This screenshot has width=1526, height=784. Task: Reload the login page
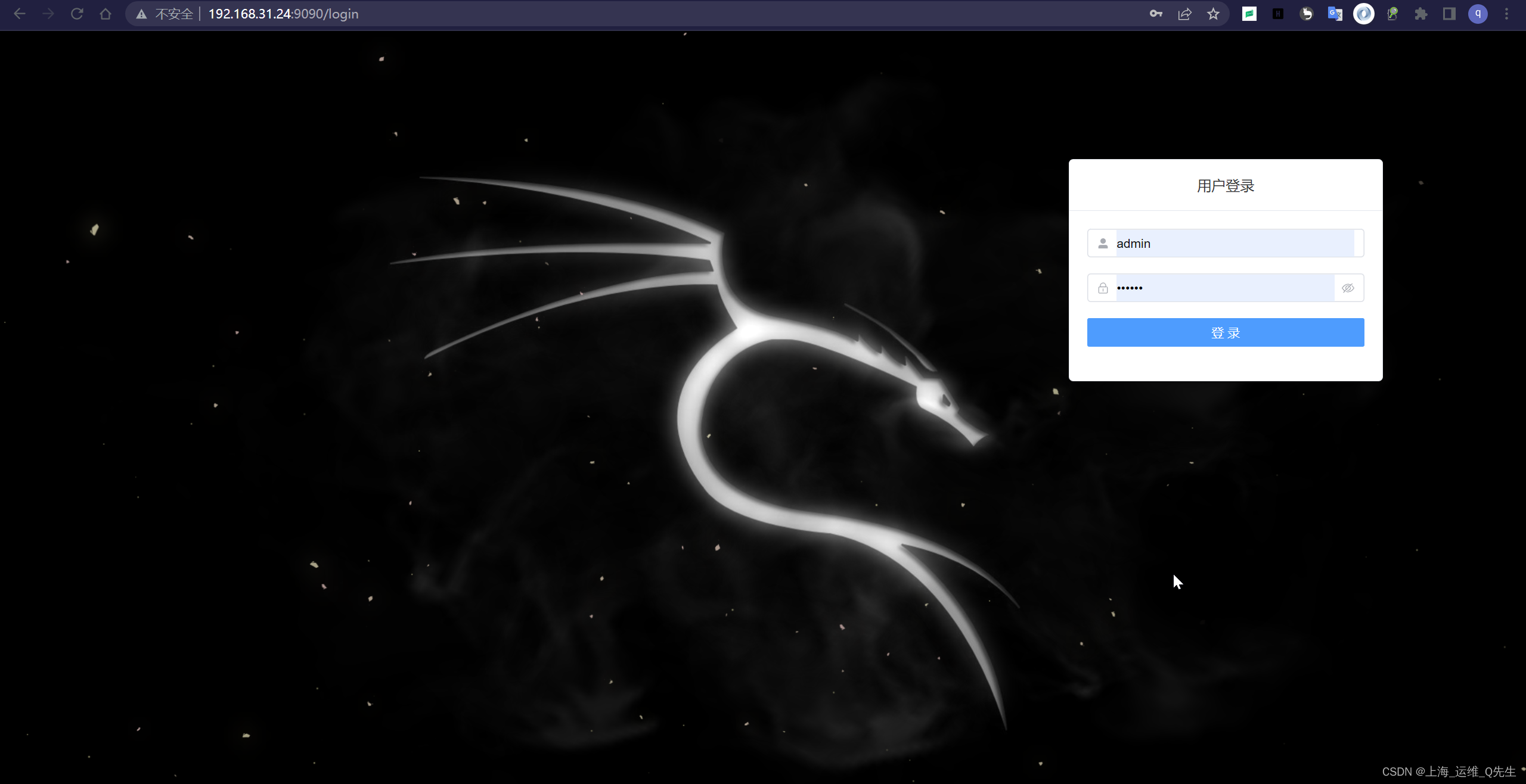(77, 14)
